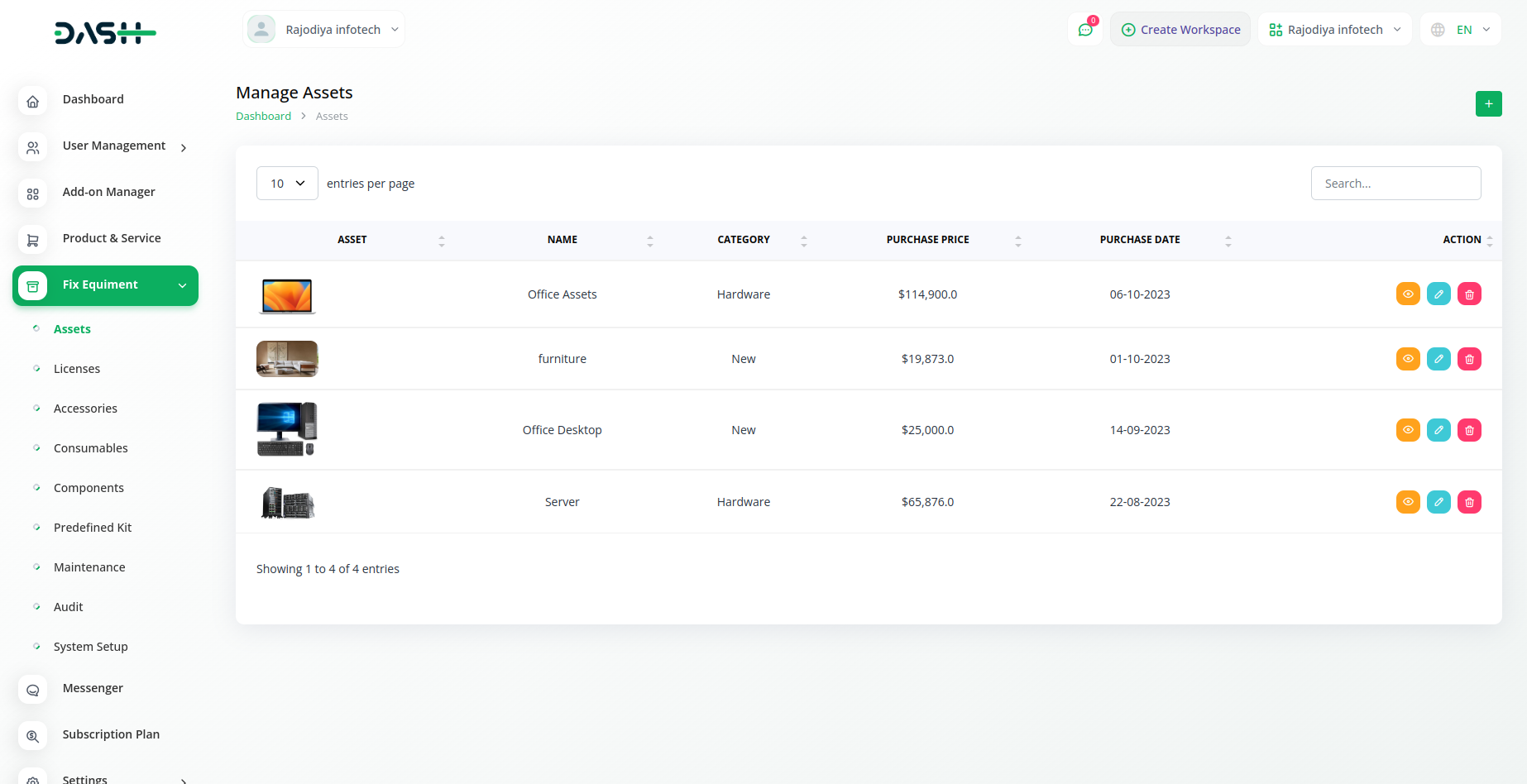Image resolution: width=1527 pixels, height=784 pixels.
Task: Edit the furniture asset entry
Action: coord(1438,359)
